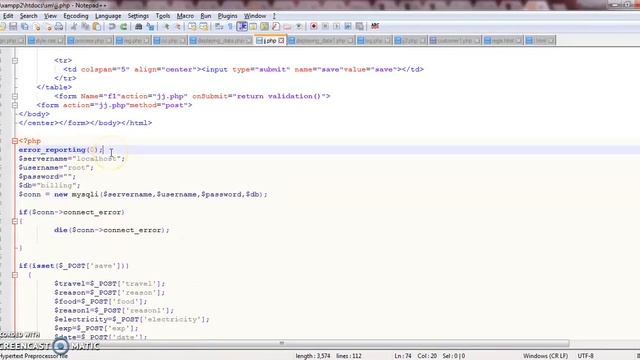Click the Close document toolbar icon
640x360 pixels.
tap(37, 27)
